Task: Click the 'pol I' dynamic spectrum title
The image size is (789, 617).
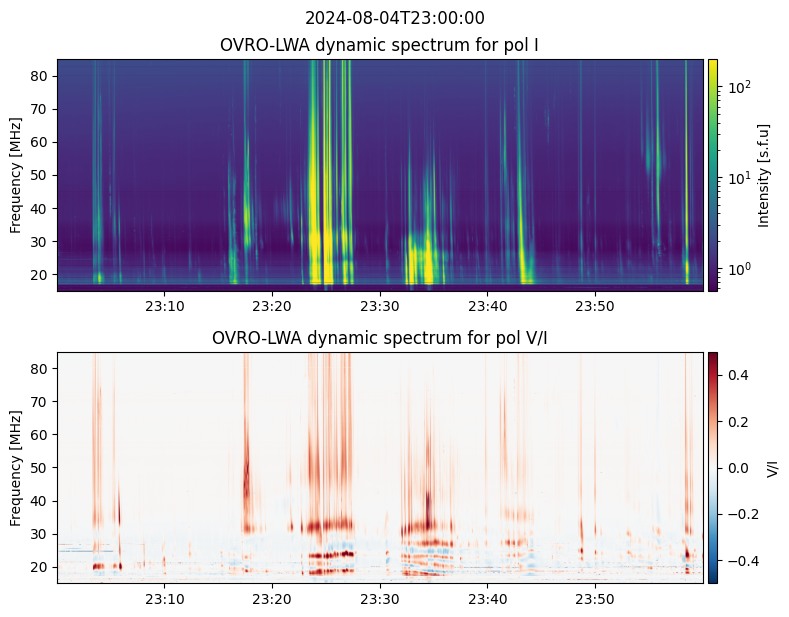Action: [380, 46]
